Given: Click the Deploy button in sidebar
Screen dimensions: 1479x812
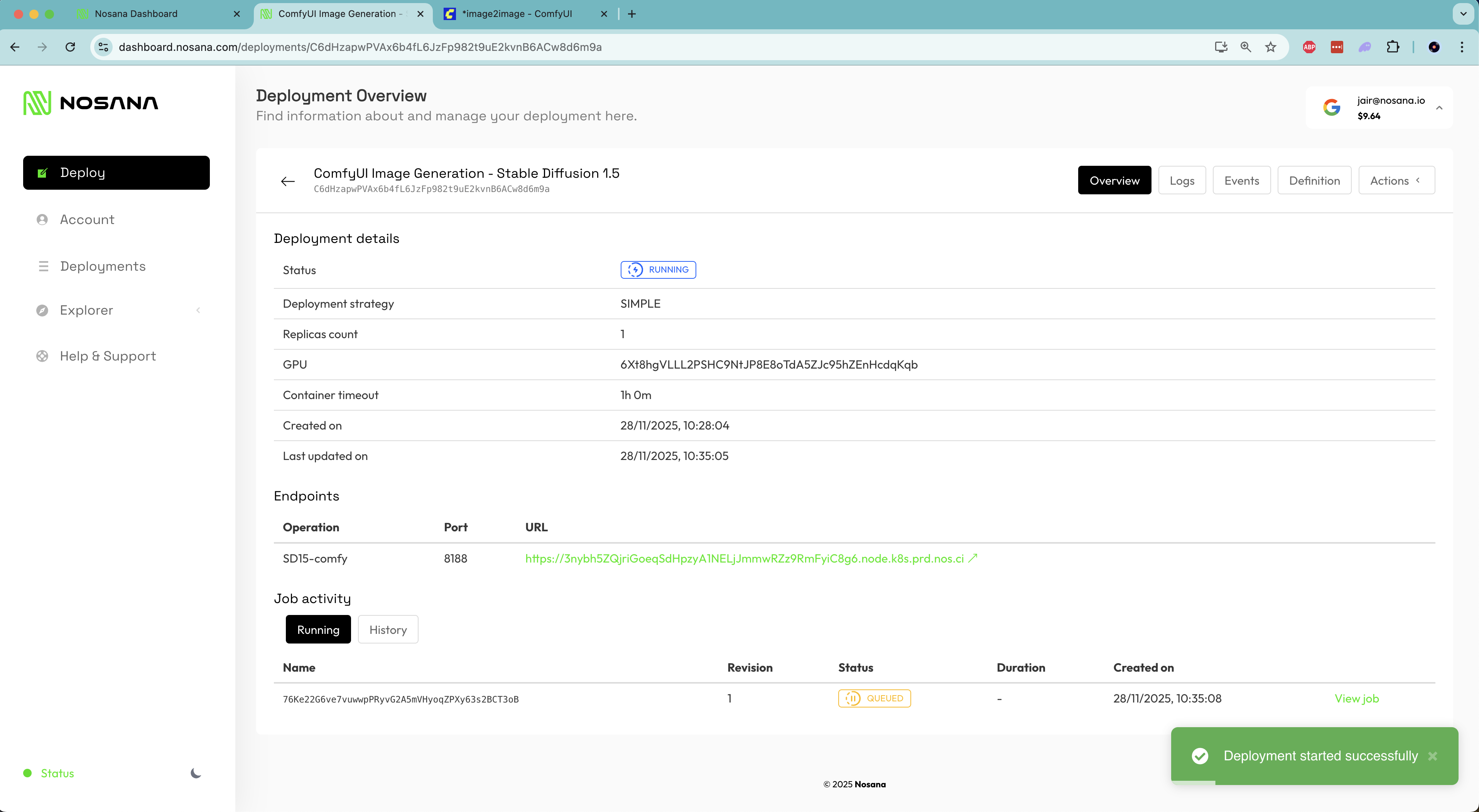Looking at the screenshot, I should [116, 173].
